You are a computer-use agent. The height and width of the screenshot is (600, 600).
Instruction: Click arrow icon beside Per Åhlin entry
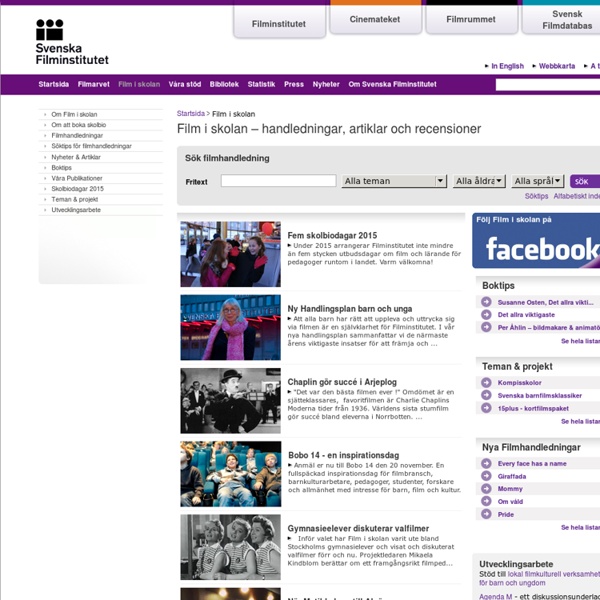[x=486, y=327]
